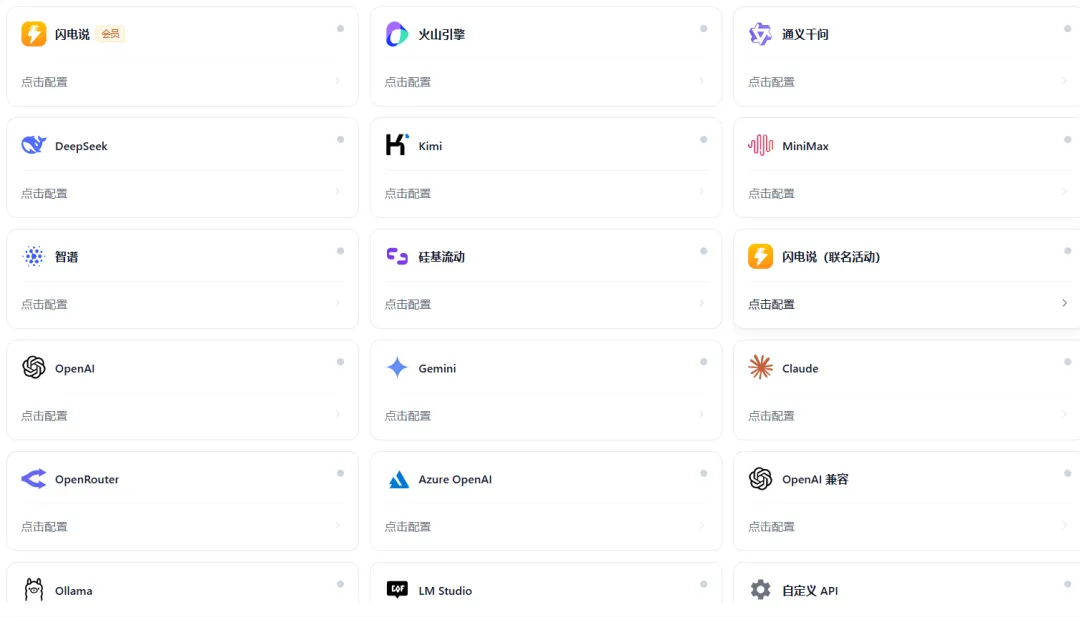The width and height of the screenshot is (1080, 617).
Task: Toggle the status dot on Azure OpenAI card
Action: click(703, 474)
